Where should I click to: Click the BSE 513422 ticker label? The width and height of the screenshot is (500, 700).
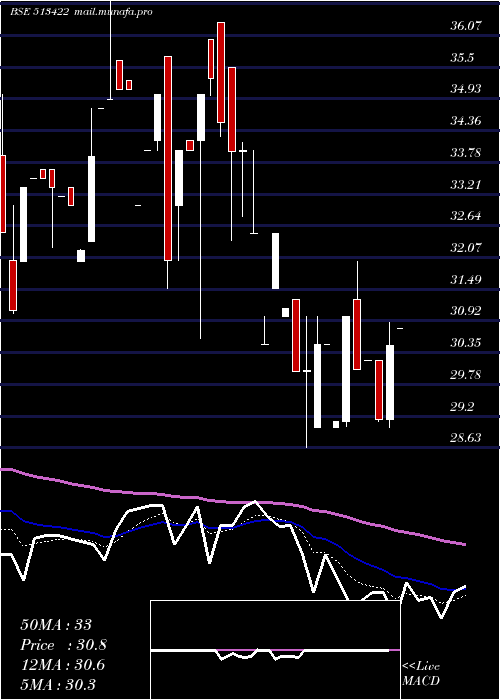click(39, 12)
